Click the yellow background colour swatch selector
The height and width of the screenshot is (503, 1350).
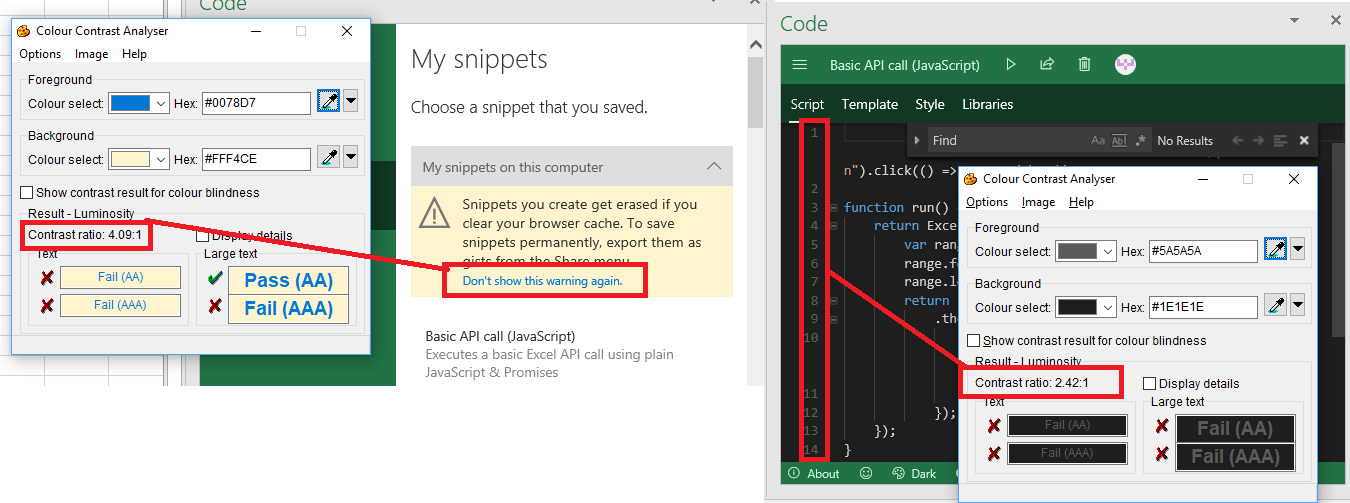pos(138,159)
